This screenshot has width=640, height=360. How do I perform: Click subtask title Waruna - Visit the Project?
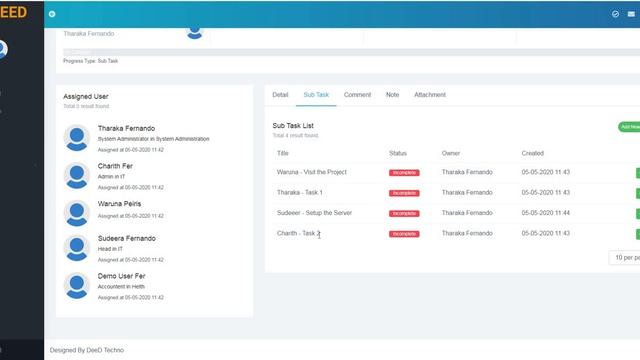pyautogui.click(x=311, y=172)
